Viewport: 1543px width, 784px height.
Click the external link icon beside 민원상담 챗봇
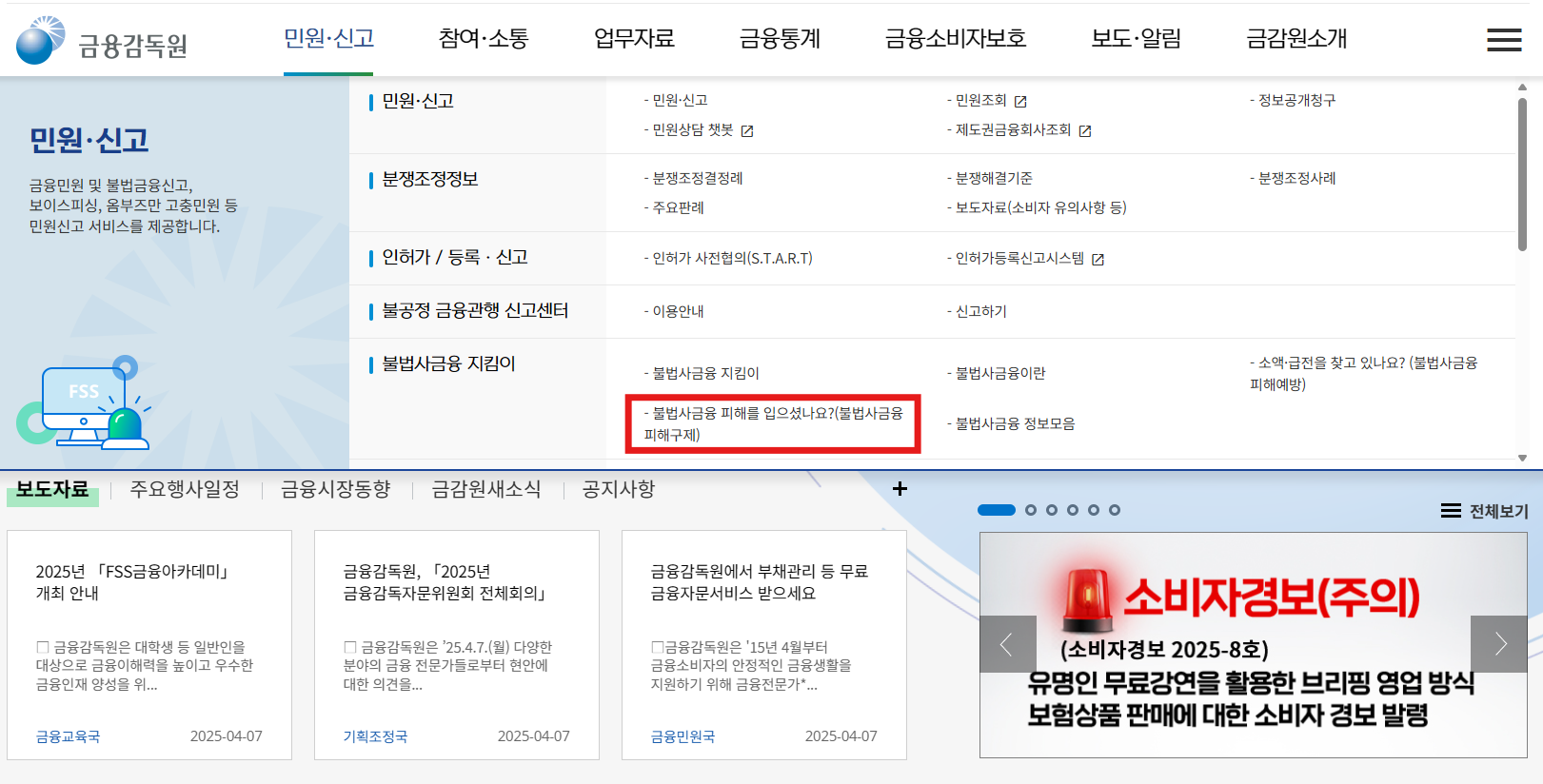(747, 131)
